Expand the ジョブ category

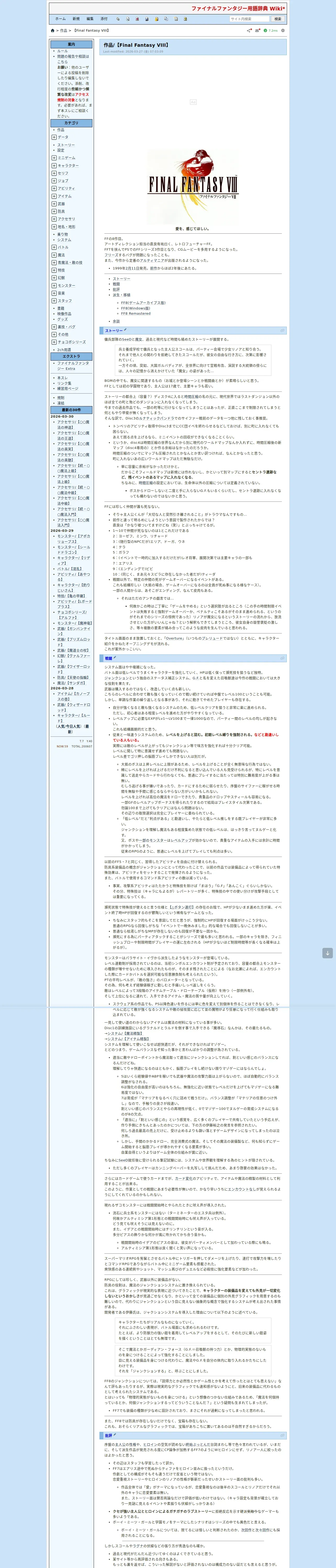point(54,181)
